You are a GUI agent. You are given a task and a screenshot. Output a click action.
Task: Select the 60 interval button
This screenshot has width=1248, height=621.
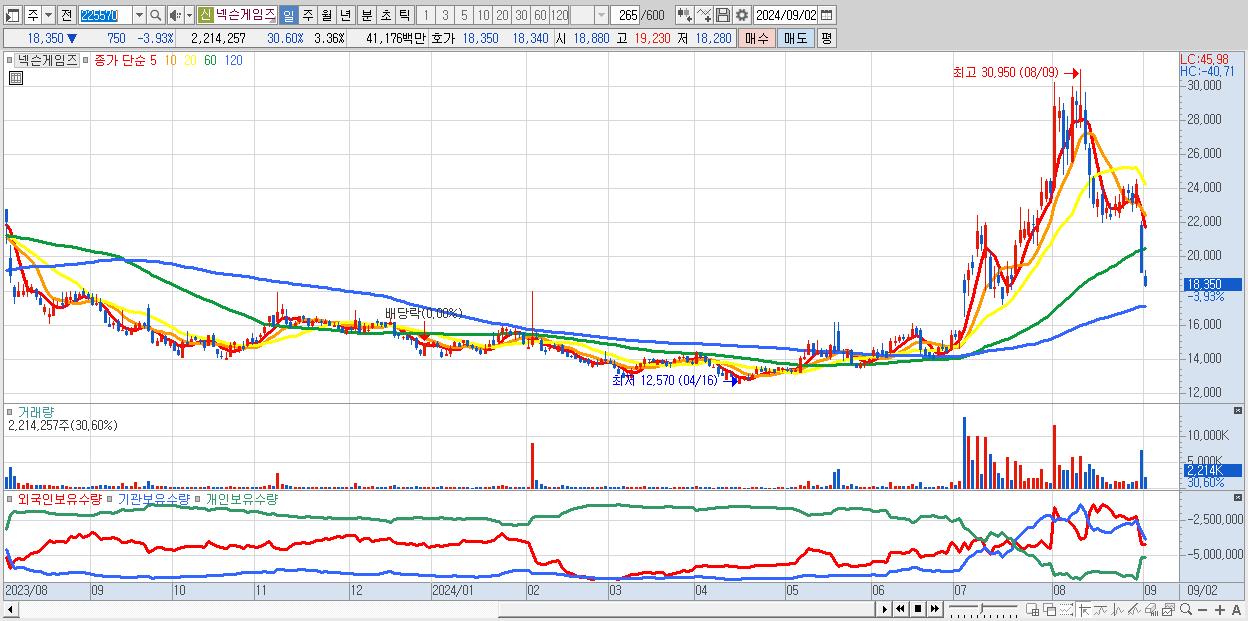[540, 15]
